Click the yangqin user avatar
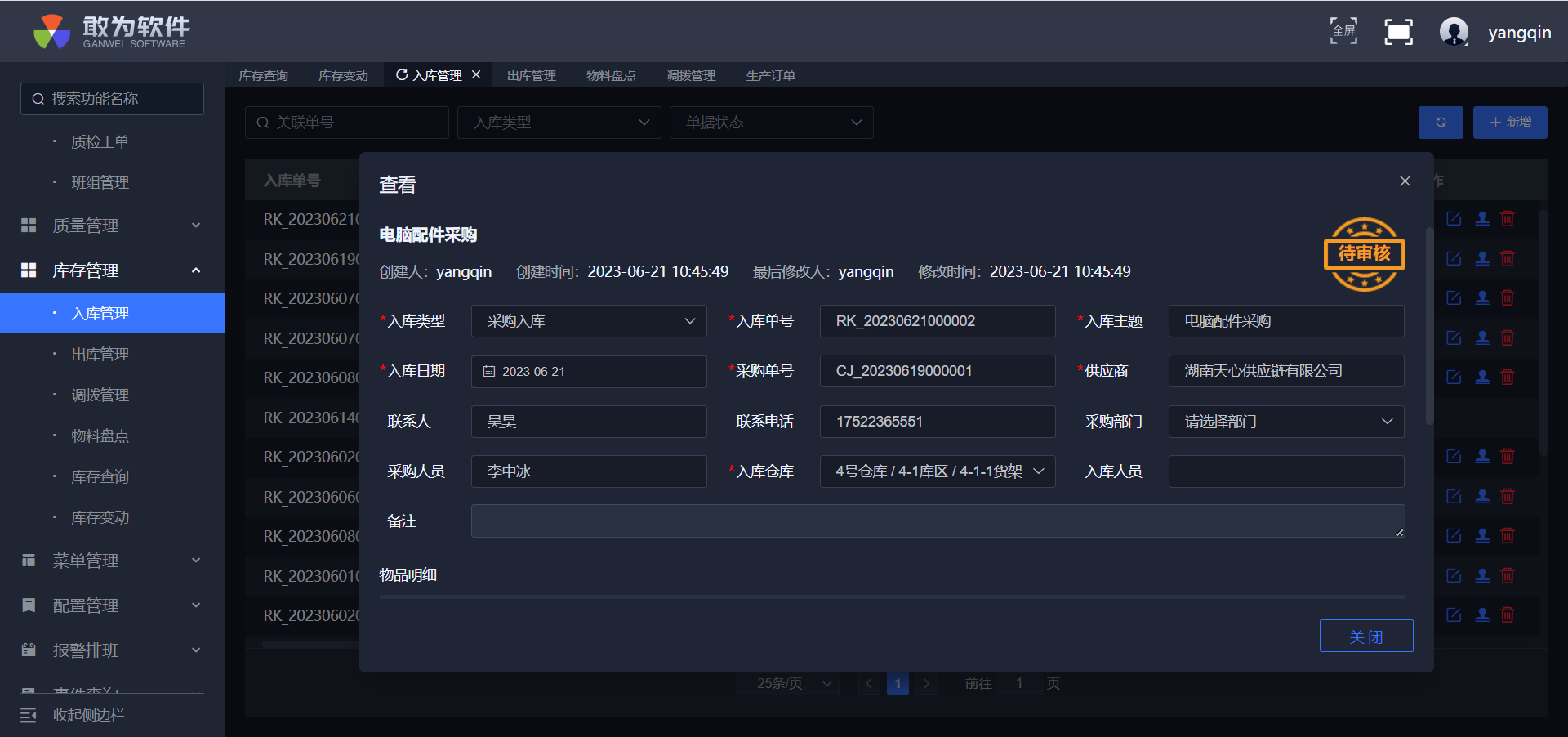The width and height of the screenshot is (1568, 737). (1454, 32)
